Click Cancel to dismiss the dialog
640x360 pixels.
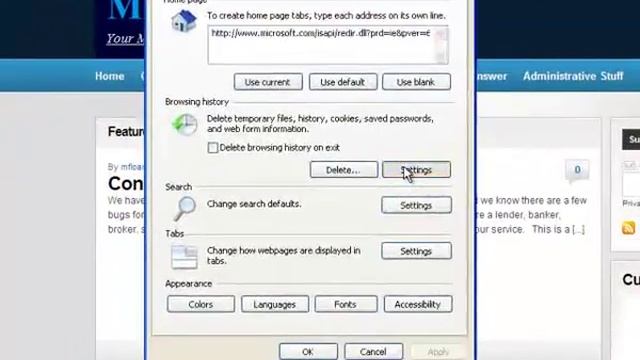click(x=373, y=351)
